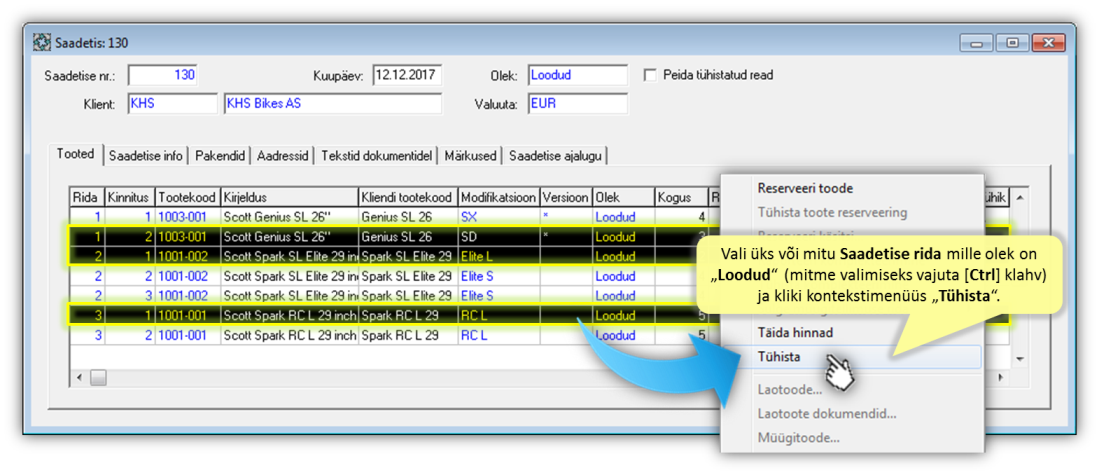
Task: Select Laotoote dokumendid... menu entry
Action: click(826, 414)
